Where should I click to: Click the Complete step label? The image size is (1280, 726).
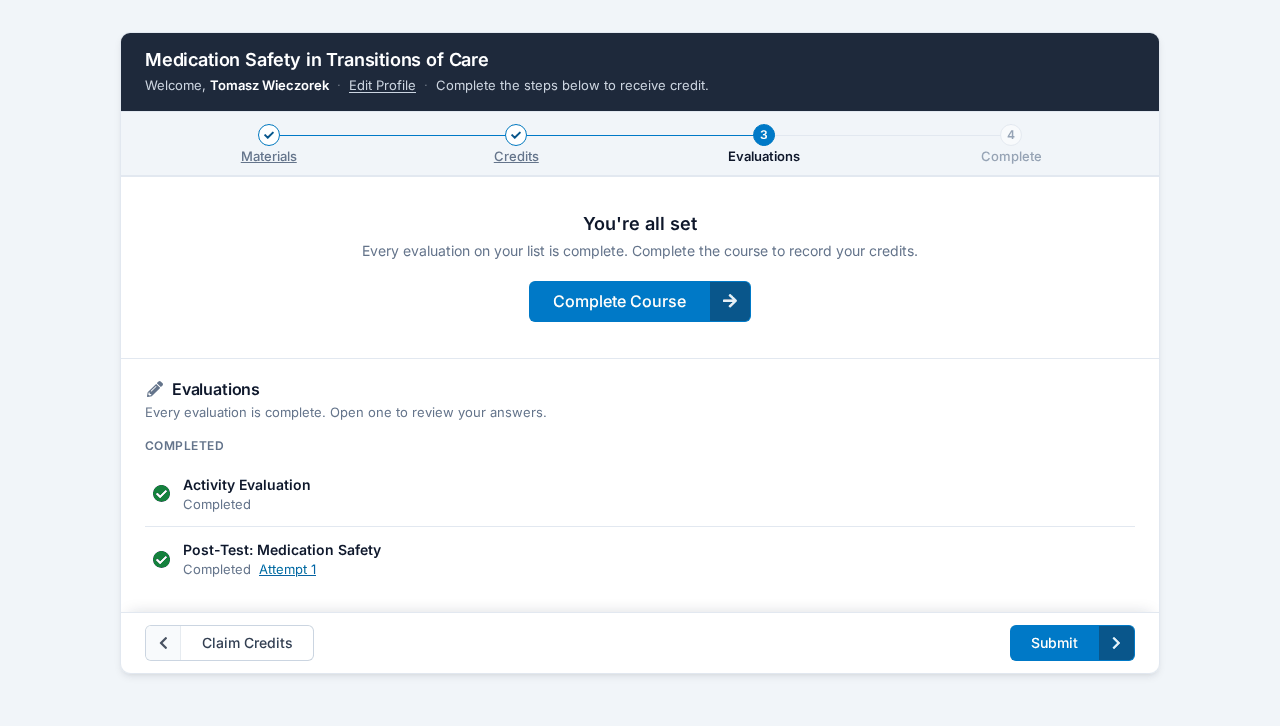[1011, 156]
